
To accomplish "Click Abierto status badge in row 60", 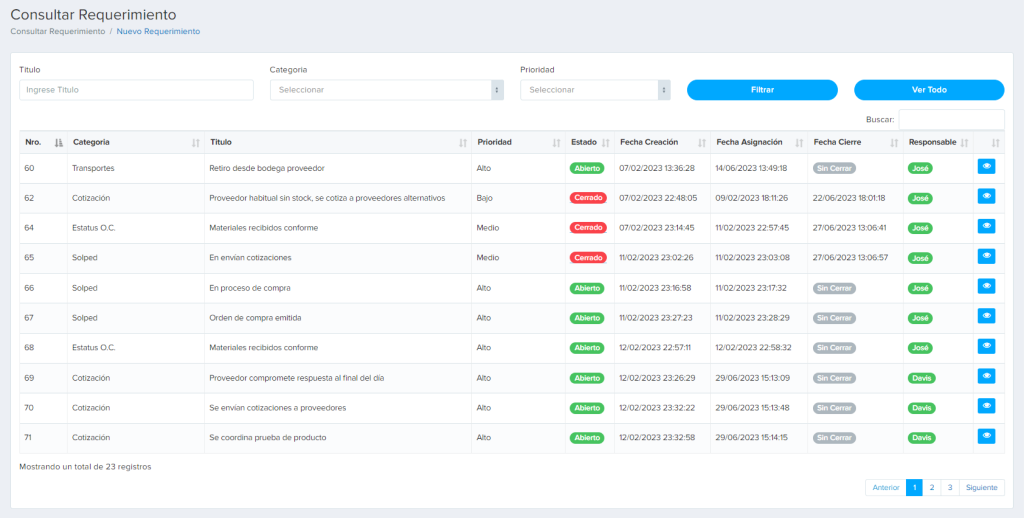I will pos(587,168).
